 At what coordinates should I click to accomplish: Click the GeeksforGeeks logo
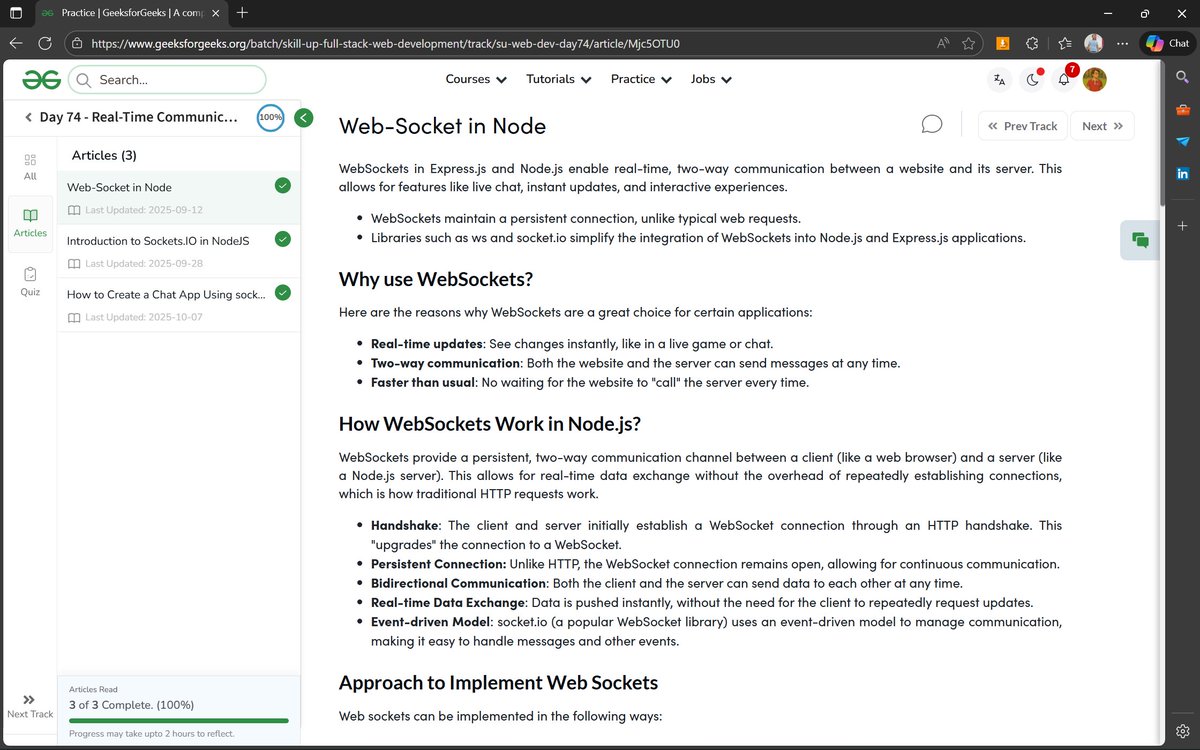[41, 79]
